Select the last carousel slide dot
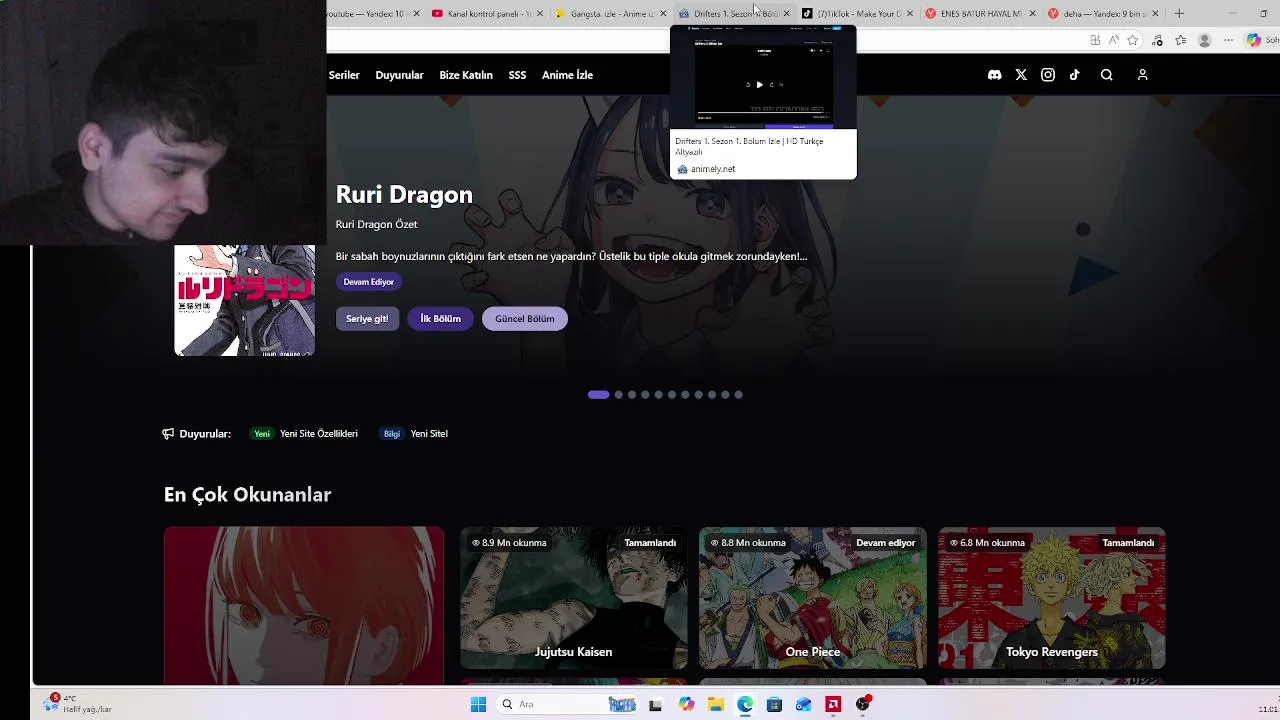The image size is (1280, 720). pyautogui.click(x=738, y=395)
